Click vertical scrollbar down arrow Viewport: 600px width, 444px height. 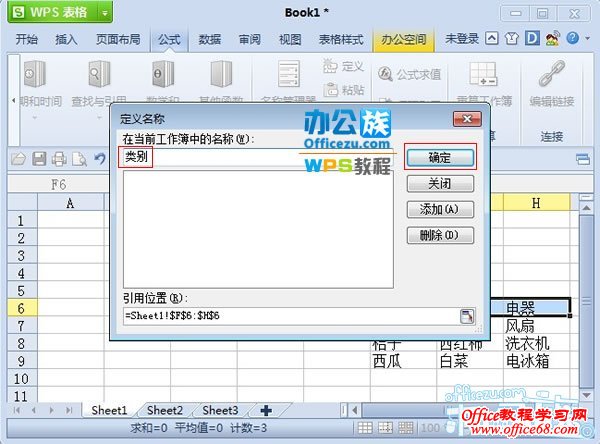click(586, 395)
